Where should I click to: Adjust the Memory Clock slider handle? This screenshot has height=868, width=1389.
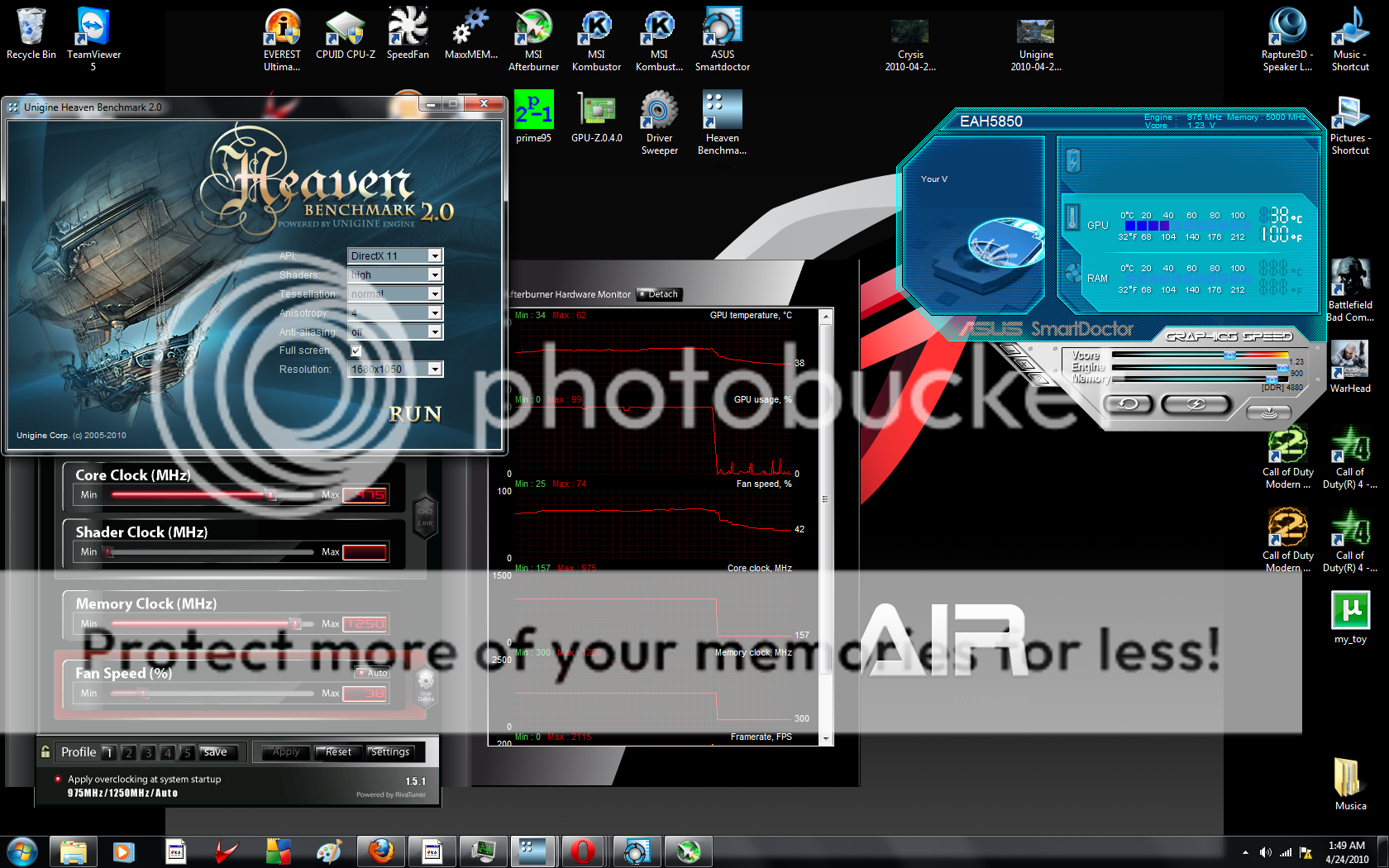pyautogui.click(x=295, y=623)
